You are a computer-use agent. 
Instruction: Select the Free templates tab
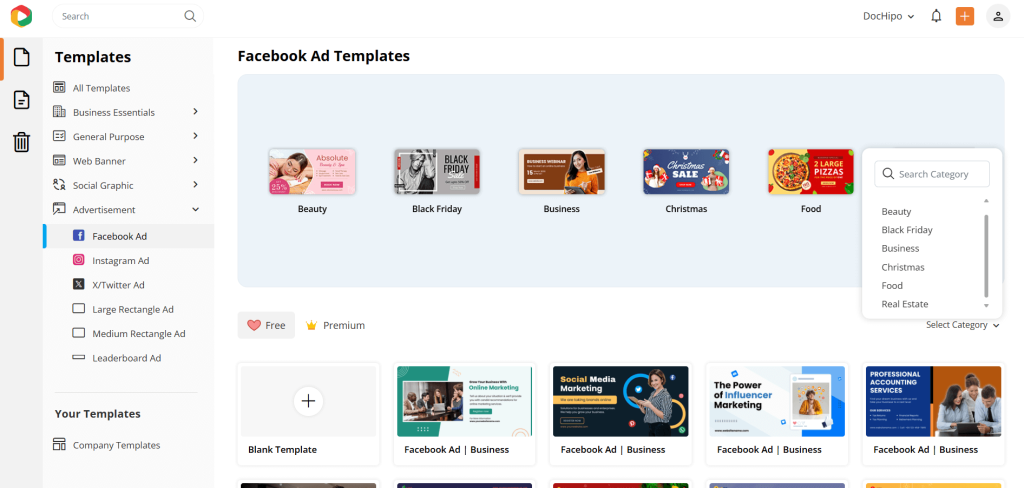tap(266, 325)
